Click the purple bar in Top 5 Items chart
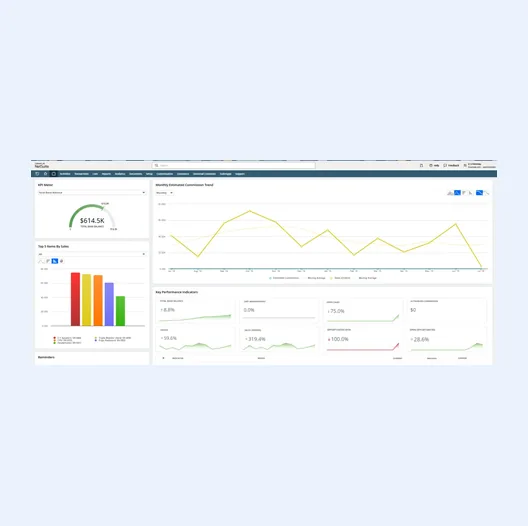The width and height of the screenshot is (528, 526). coord(109,304)
